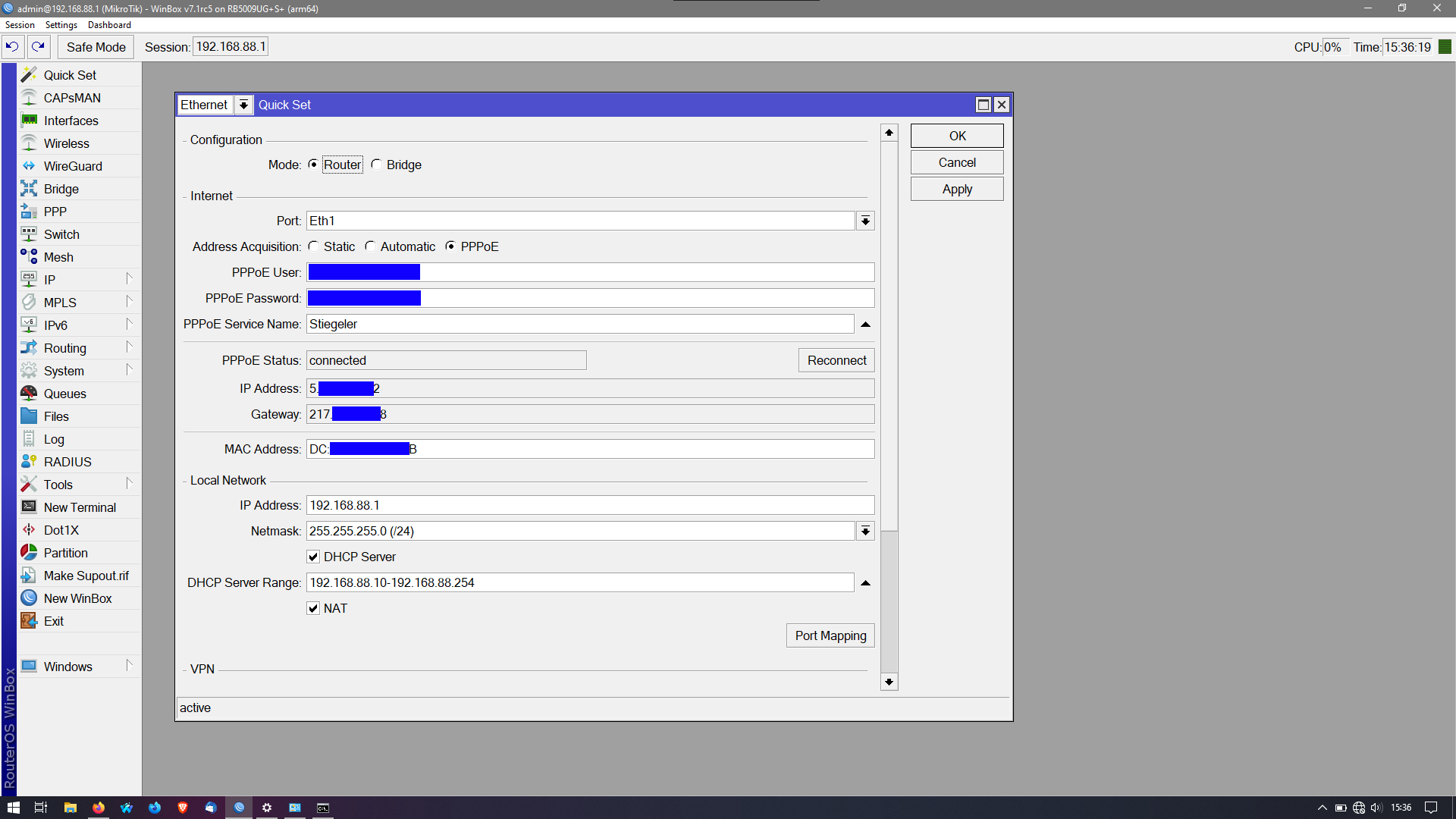Image resolution: width=1456 pixels, height=819 pixels.
Task: Open the RADIUS icon in sidebar
Action: (x=29, y=462)
